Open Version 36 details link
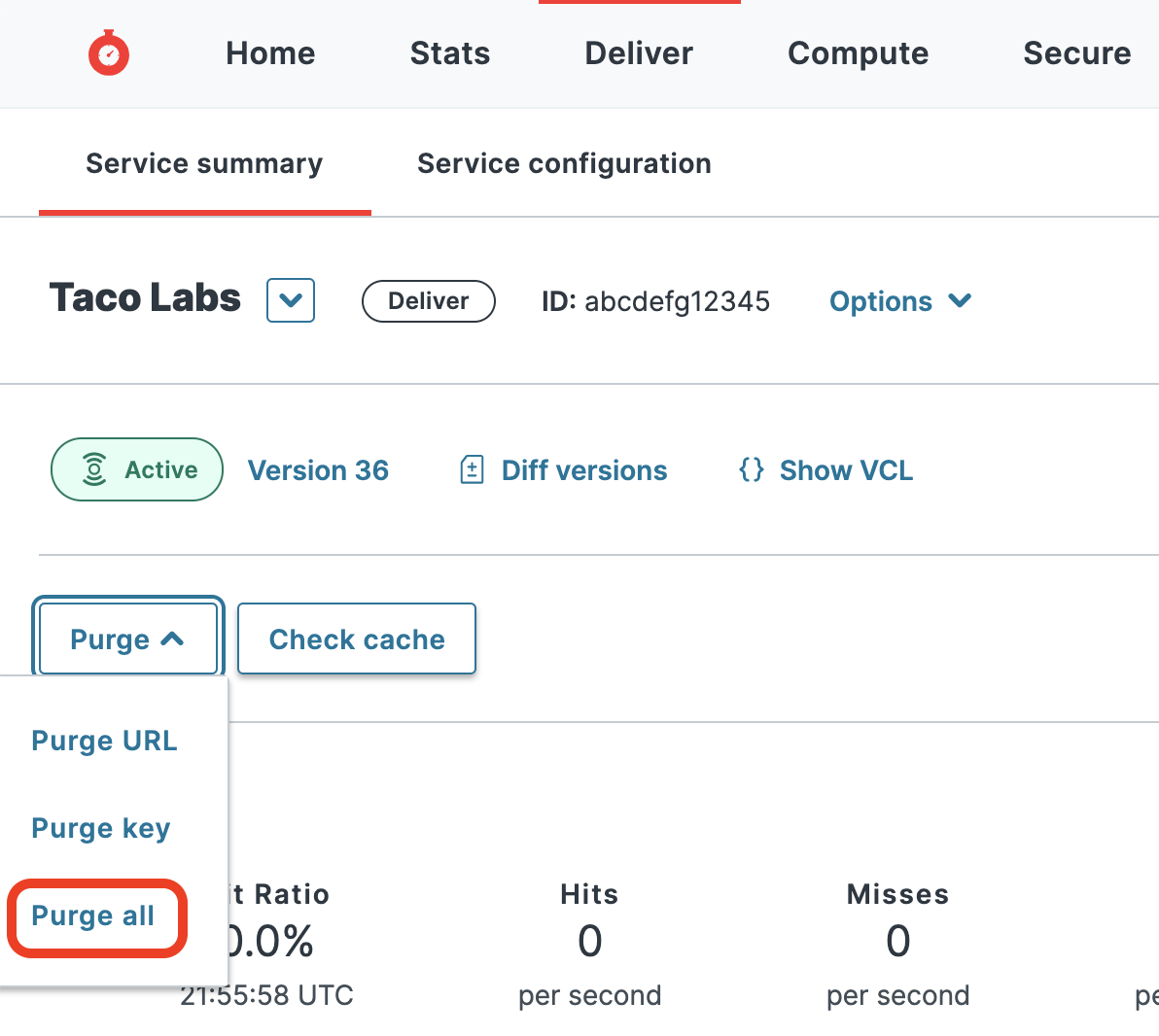This screenshot has width=1159, height=1036. [x=318, y=469]
